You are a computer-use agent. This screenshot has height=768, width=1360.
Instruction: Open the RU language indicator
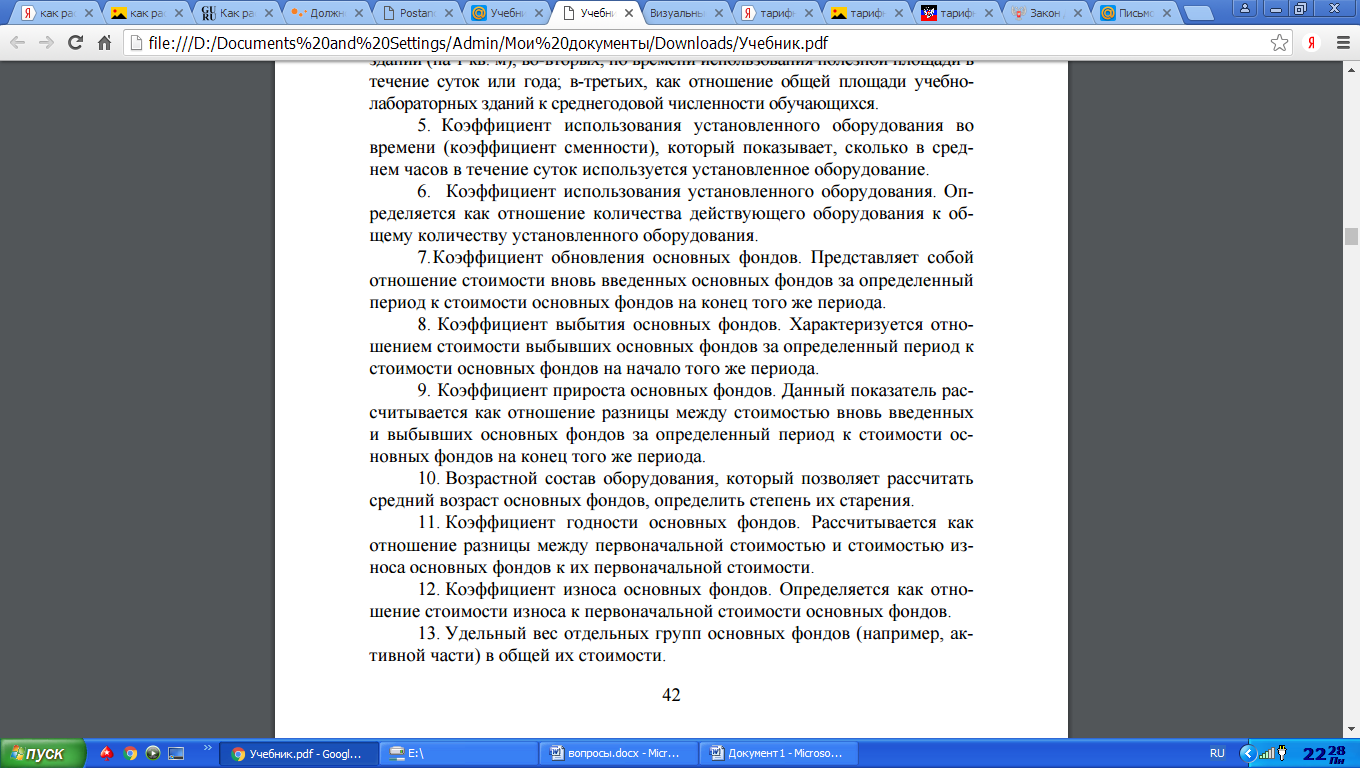[x=1217, y=754]
